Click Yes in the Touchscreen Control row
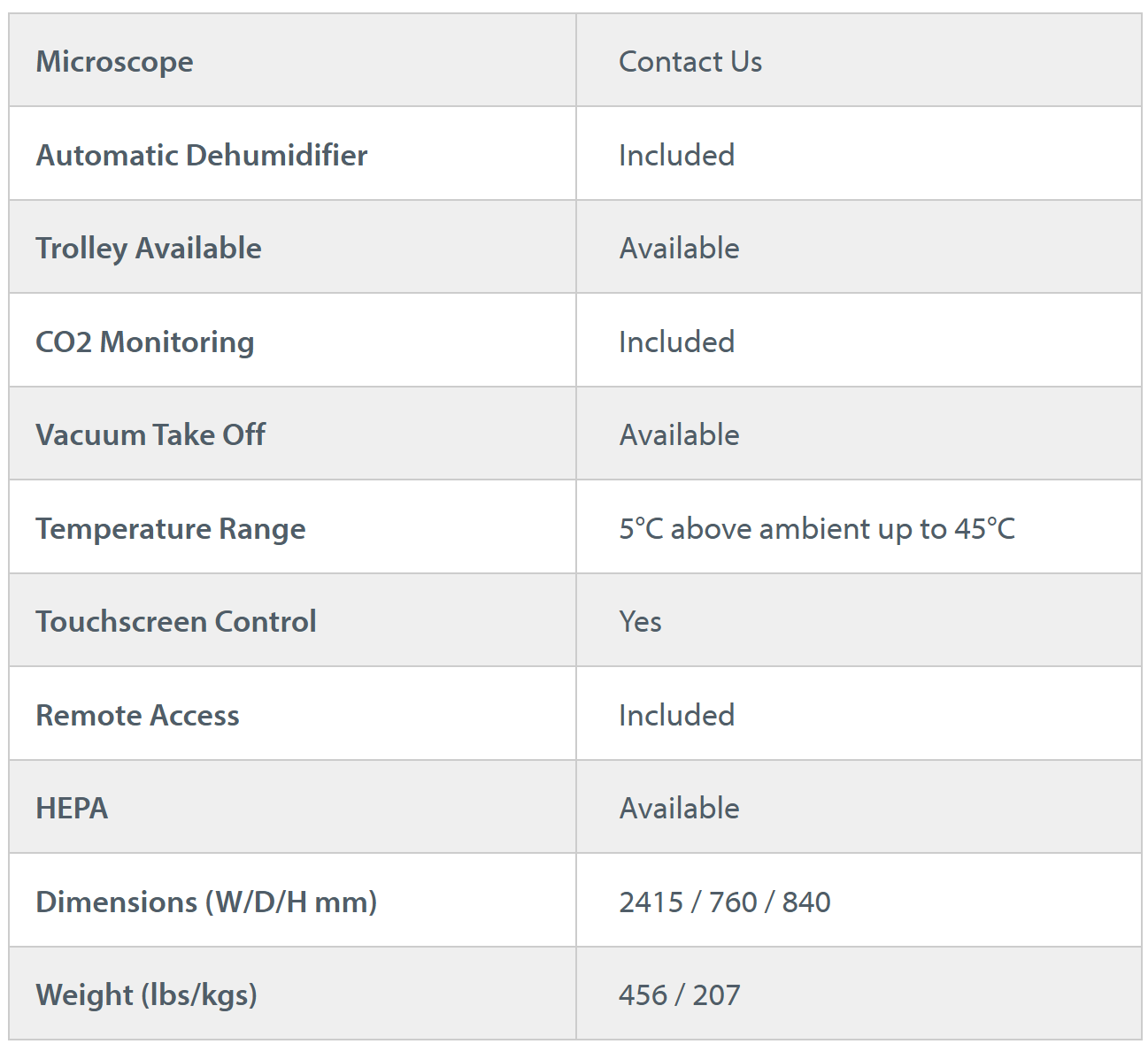Viewport: 1148px width, 1044px height. [640, 622]
